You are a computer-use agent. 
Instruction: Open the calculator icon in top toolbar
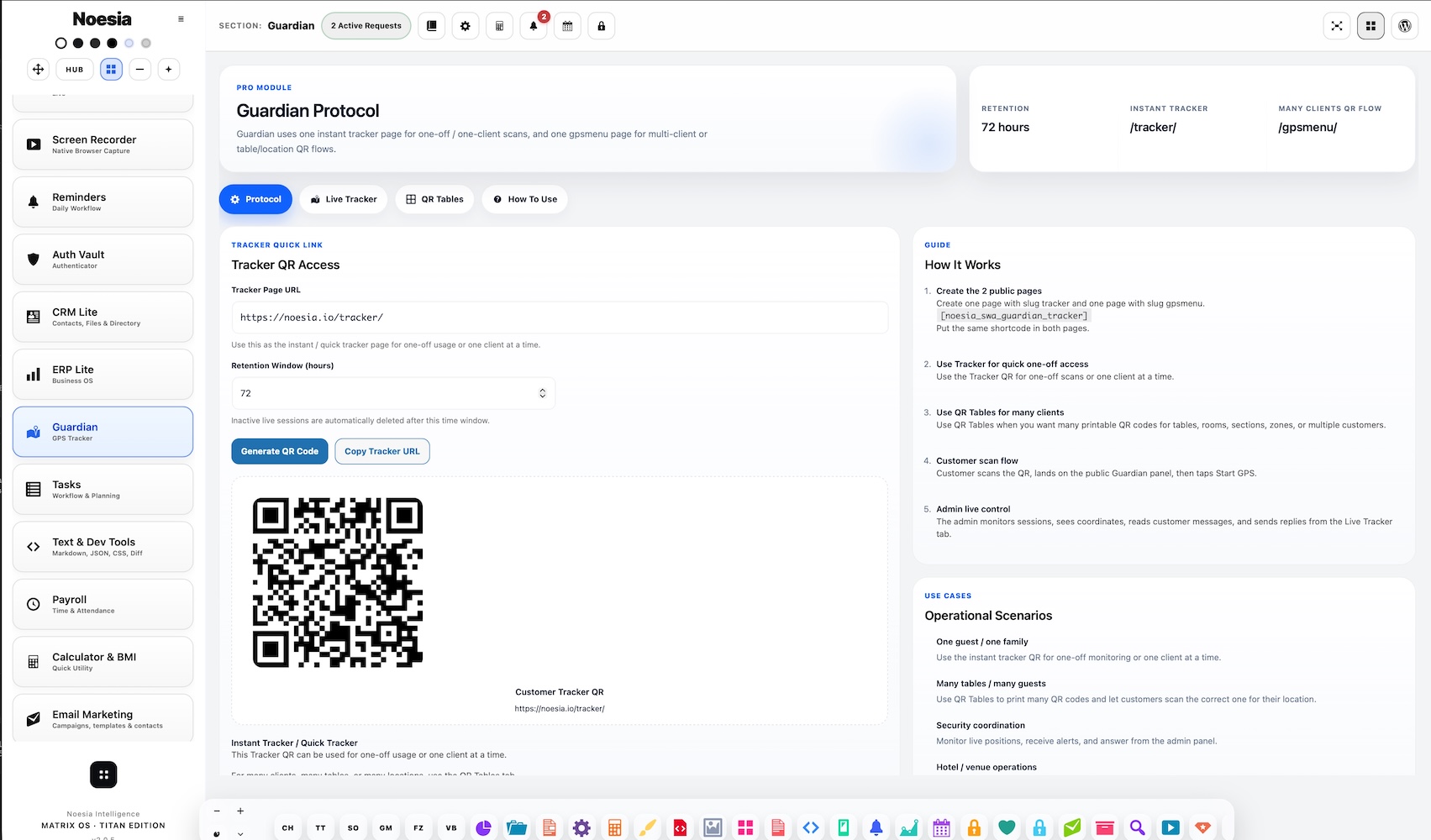pyautogui.click(x=499, y=26)
